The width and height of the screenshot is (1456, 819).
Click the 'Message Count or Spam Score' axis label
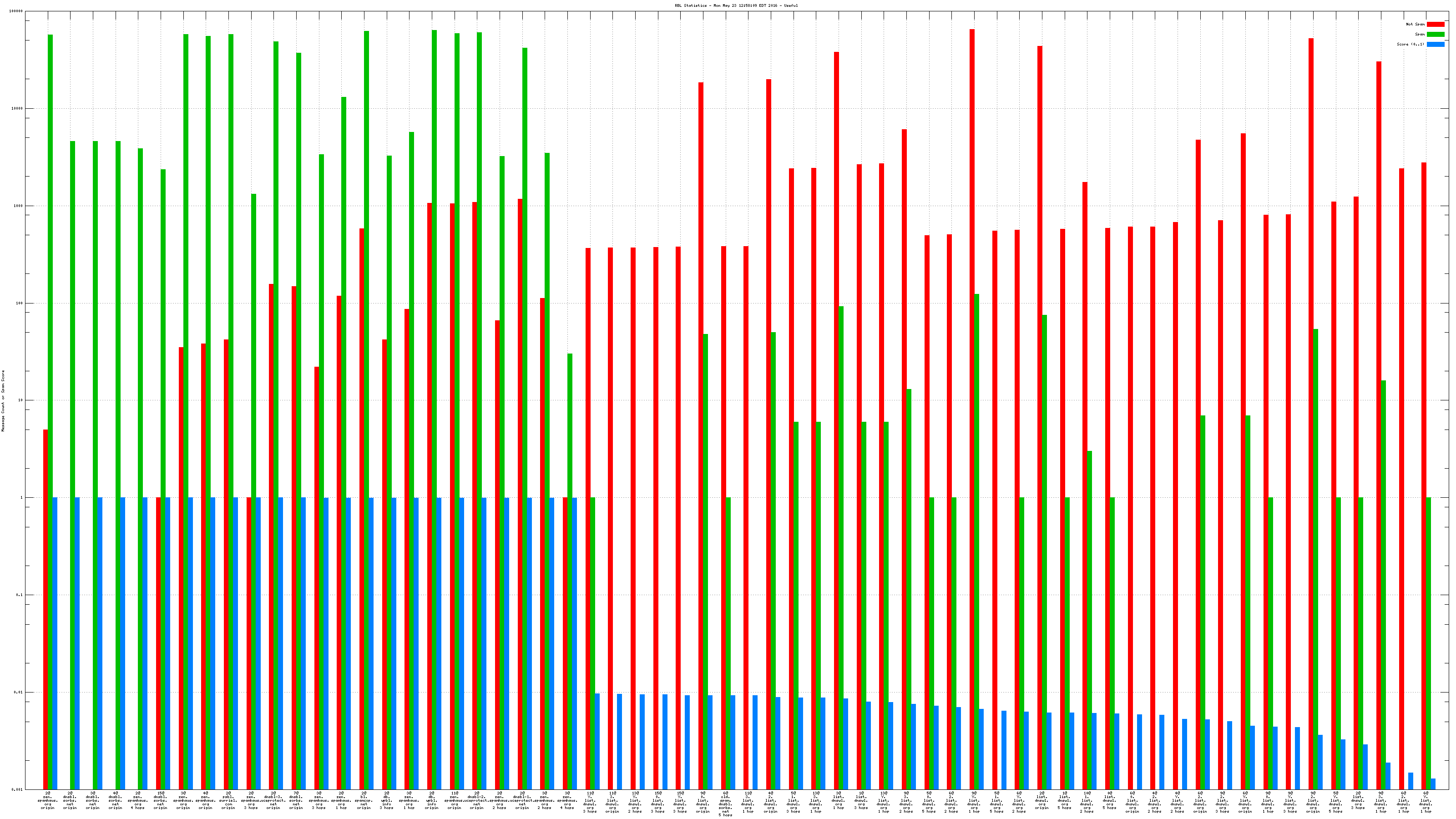(x=3, y=401)
